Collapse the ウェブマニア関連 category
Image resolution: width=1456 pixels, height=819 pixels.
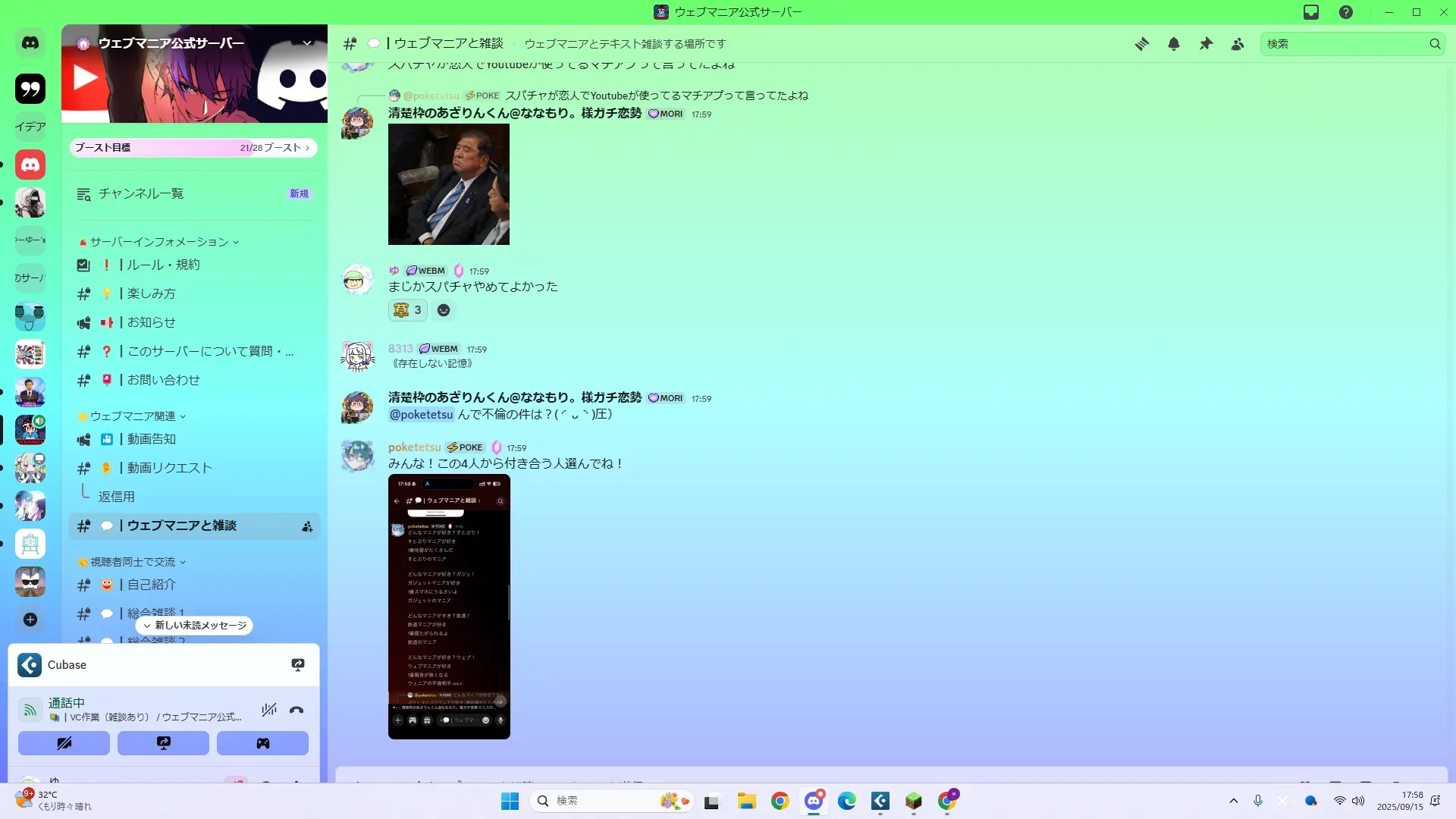[133, 416]
